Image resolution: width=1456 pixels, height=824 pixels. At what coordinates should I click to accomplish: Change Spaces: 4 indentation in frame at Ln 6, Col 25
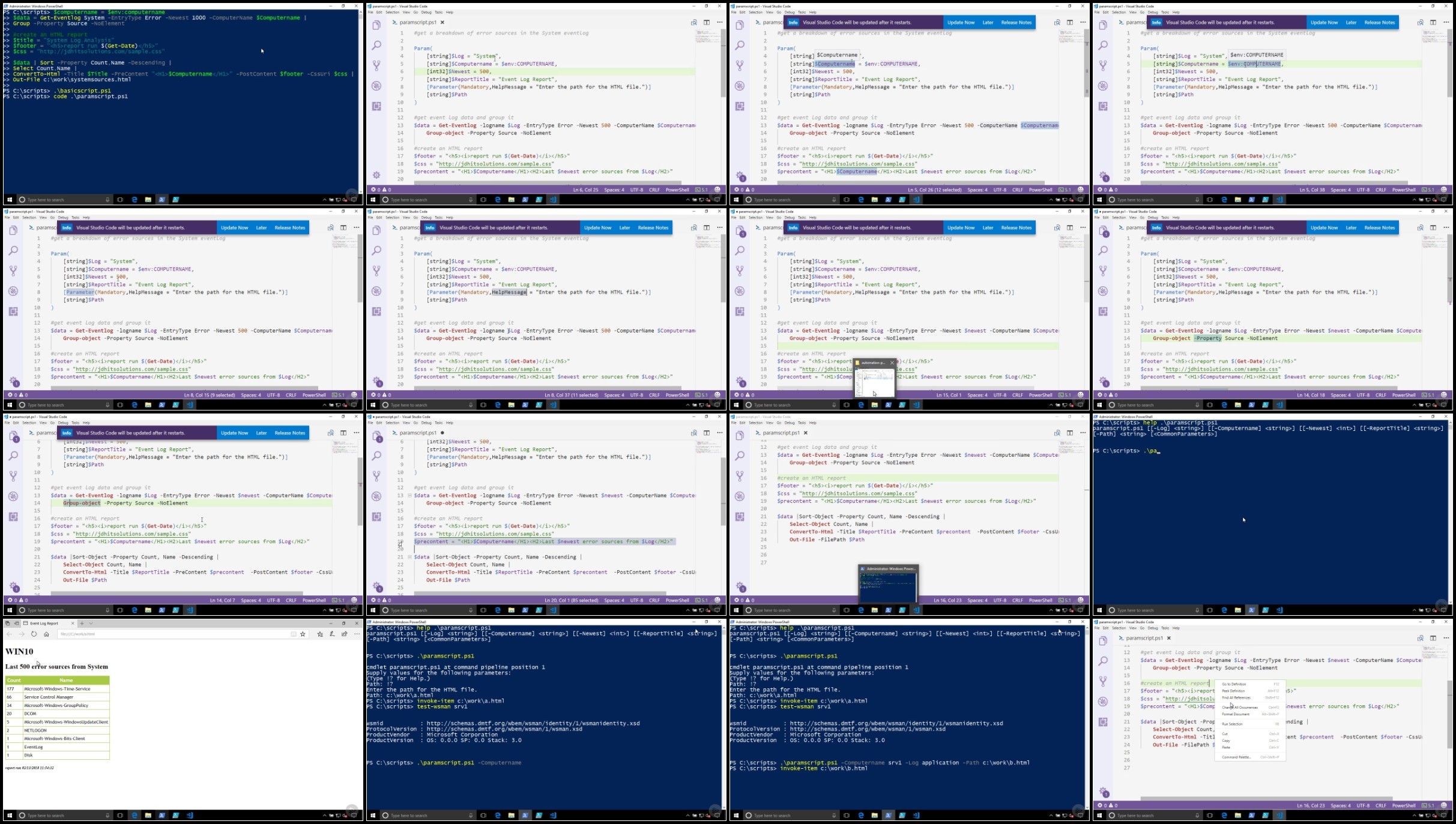[x=614, y=190]
